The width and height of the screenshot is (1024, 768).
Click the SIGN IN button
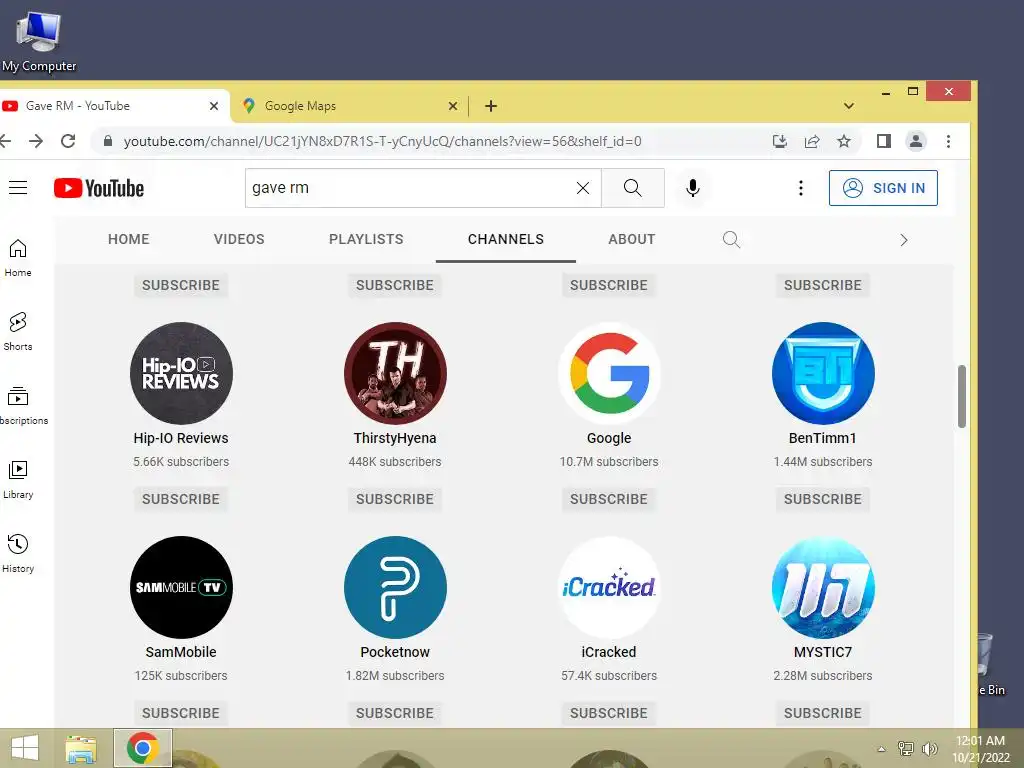point(883,188)
